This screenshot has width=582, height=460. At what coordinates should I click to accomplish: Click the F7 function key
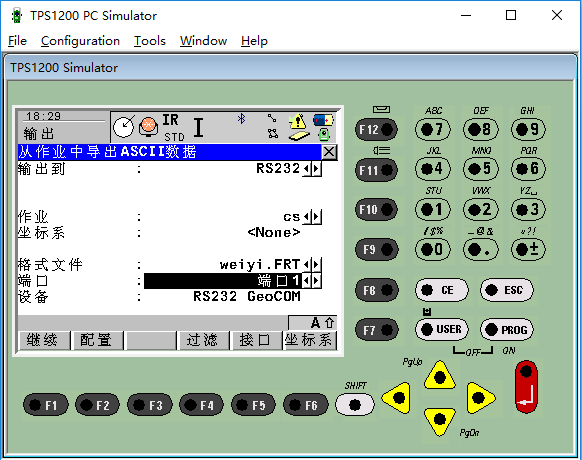[376, 330]
